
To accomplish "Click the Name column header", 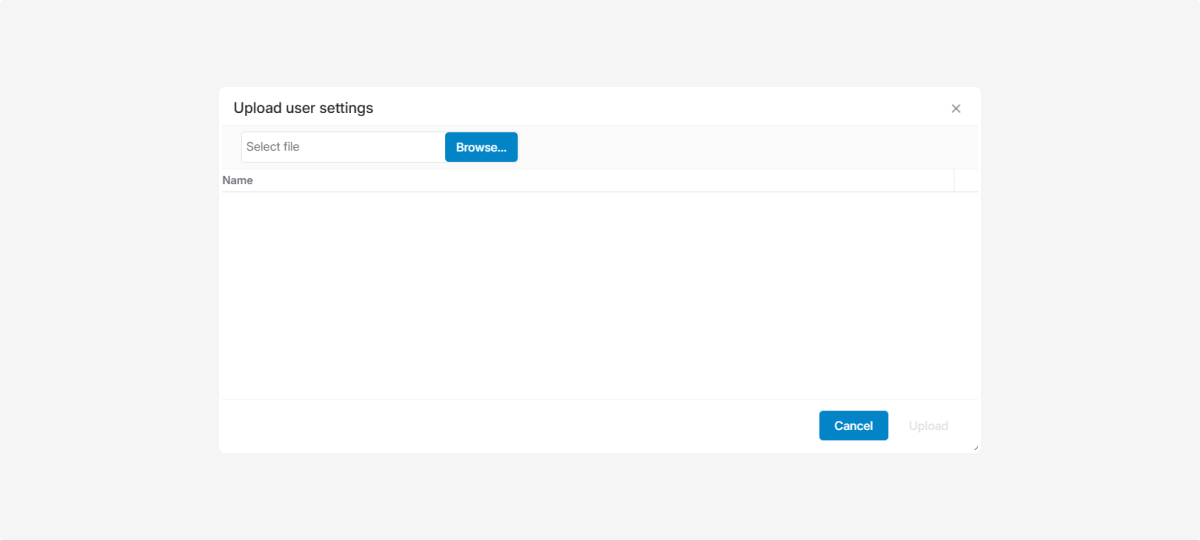I will pos(238,181).
